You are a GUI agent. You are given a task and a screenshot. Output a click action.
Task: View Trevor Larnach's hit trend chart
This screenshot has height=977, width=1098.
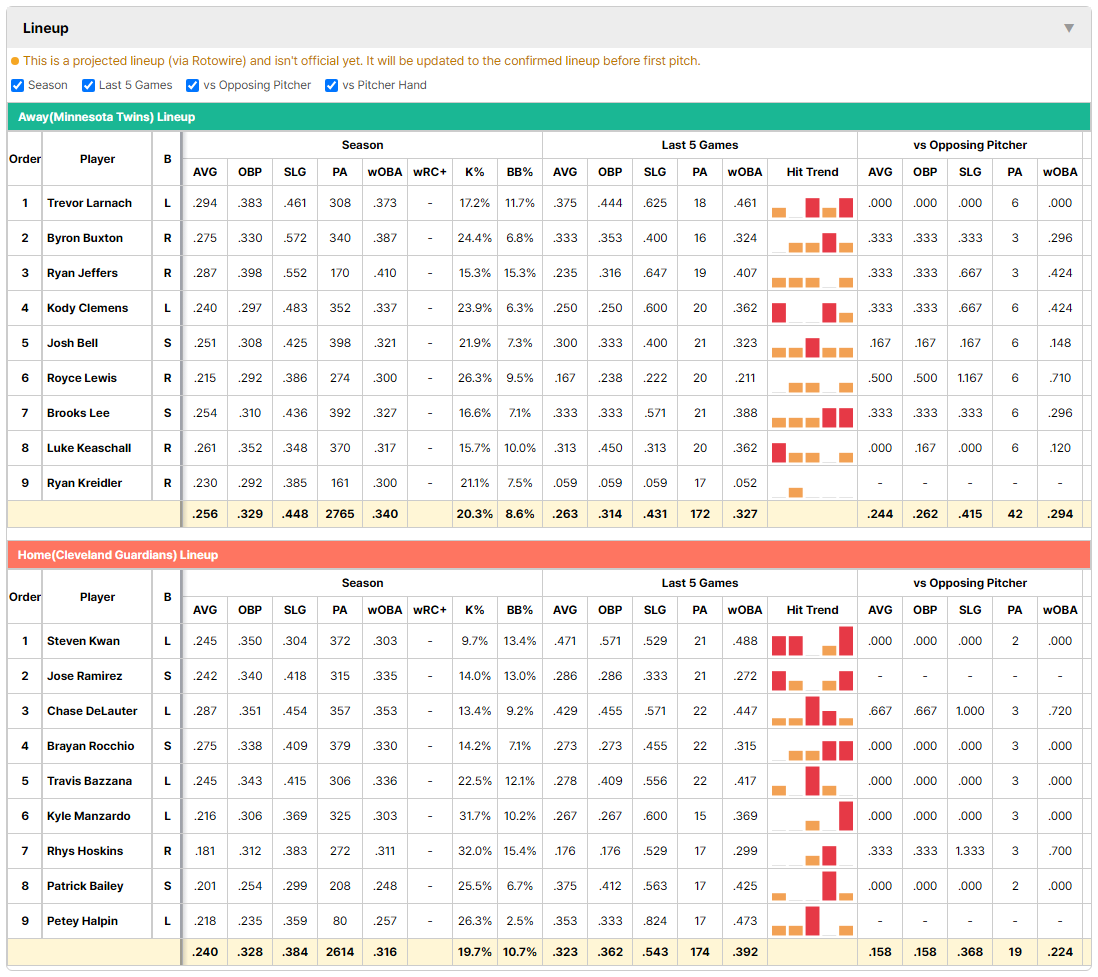[x=812, y=204]
